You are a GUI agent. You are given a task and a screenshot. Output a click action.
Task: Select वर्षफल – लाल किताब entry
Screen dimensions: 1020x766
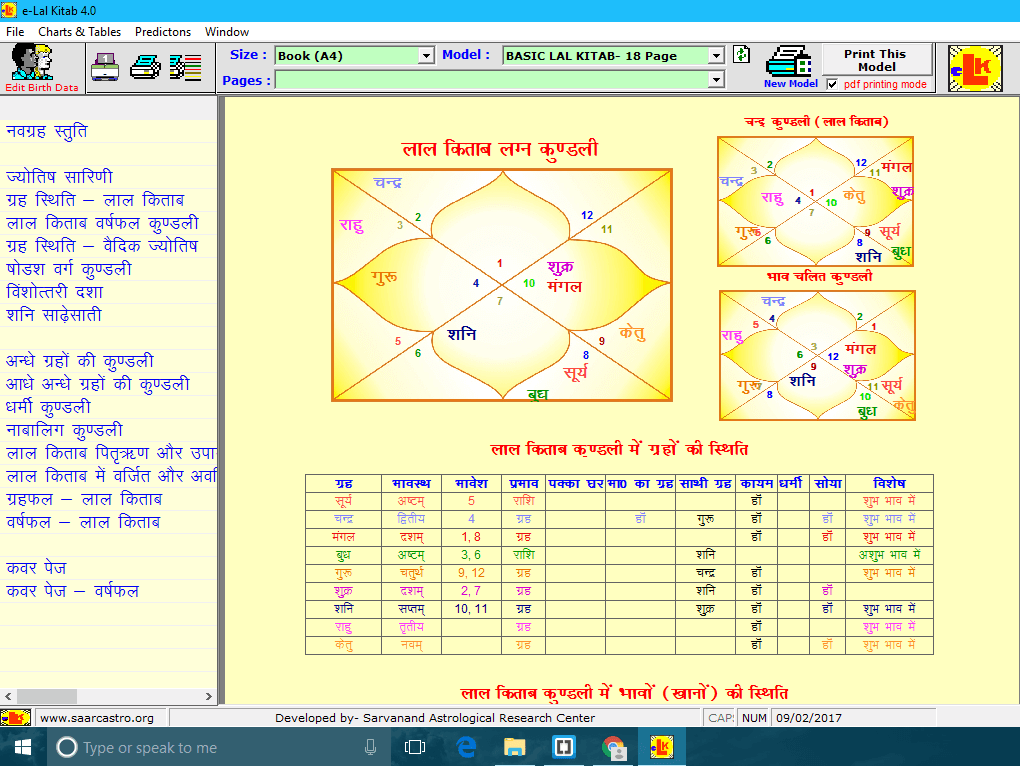(x=83, y=522)
